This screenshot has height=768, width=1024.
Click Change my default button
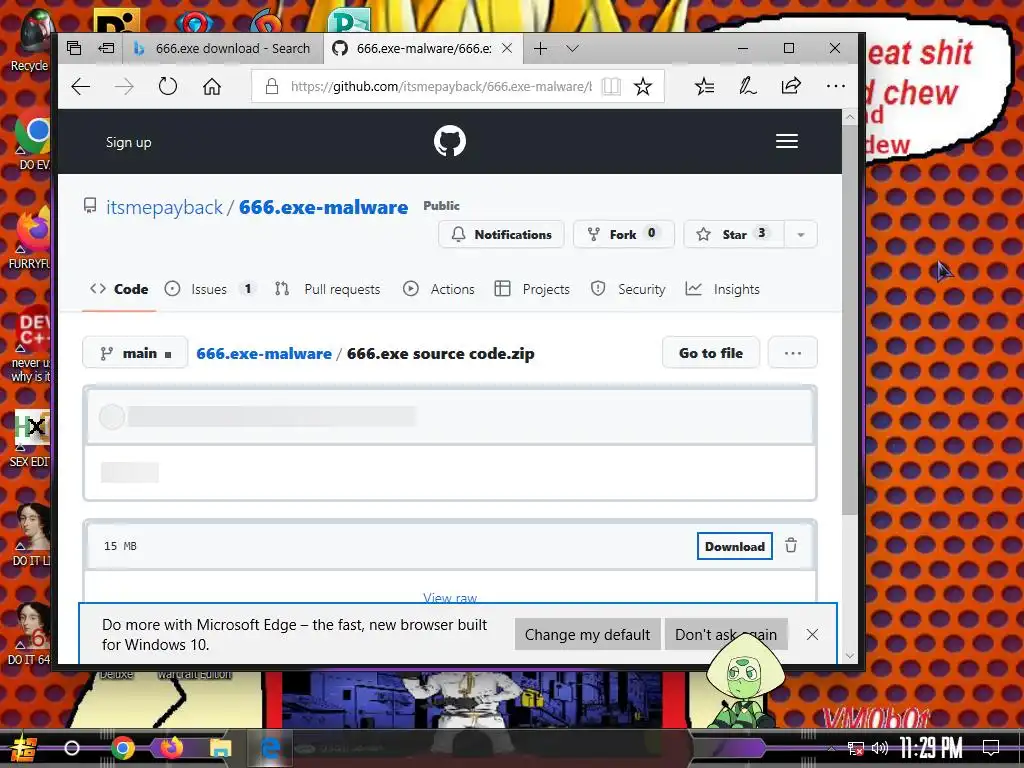point(587,635)
